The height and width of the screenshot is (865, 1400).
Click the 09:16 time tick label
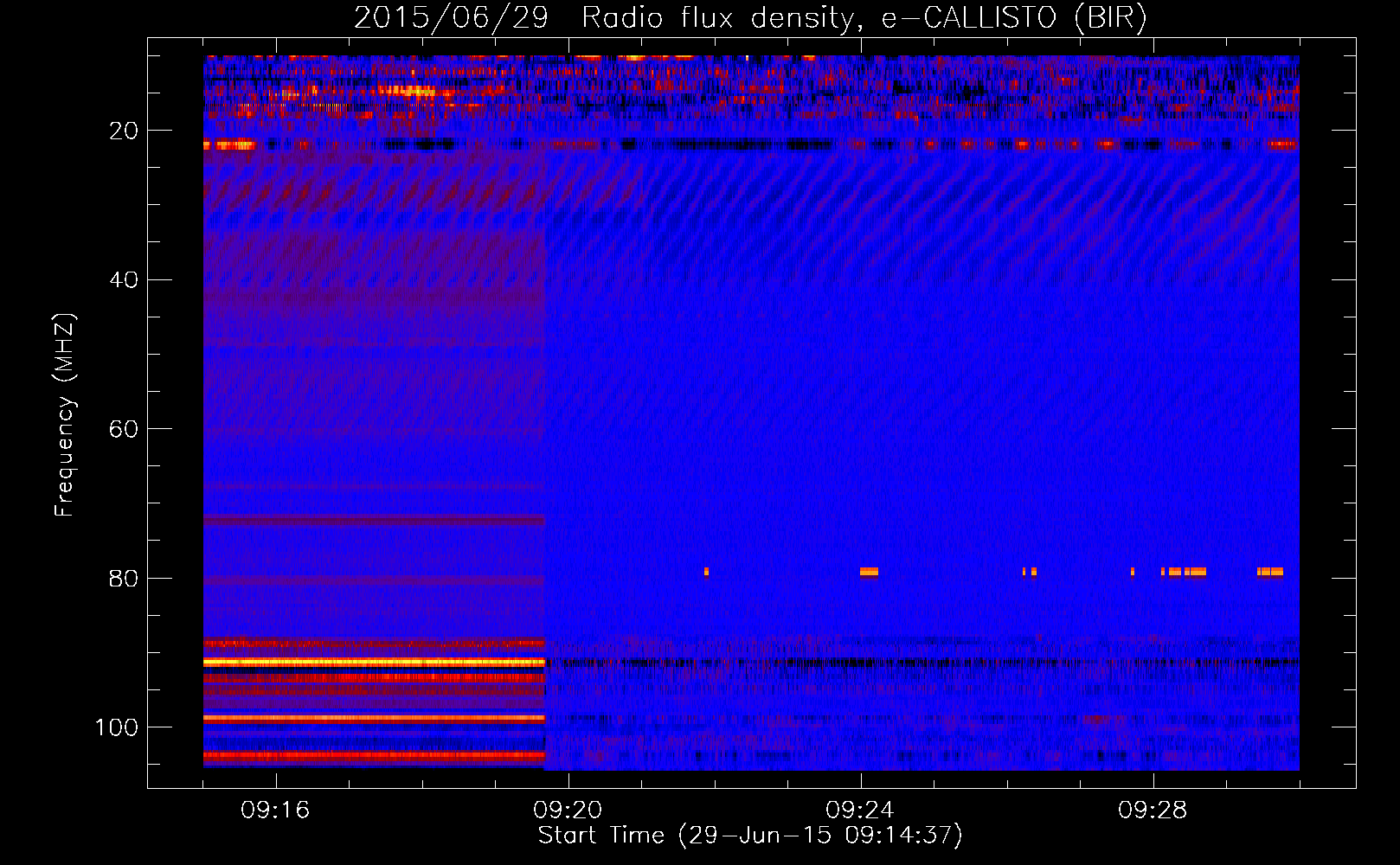[275, 811]
